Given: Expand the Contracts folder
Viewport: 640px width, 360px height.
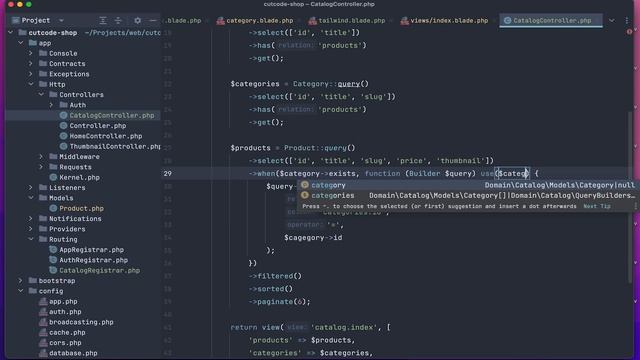Looking at the screenshot, I should coord(31,64).
